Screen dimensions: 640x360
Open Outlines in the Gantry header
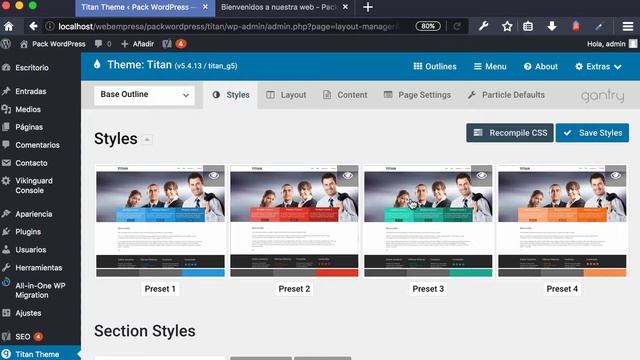tap(435, 67)
